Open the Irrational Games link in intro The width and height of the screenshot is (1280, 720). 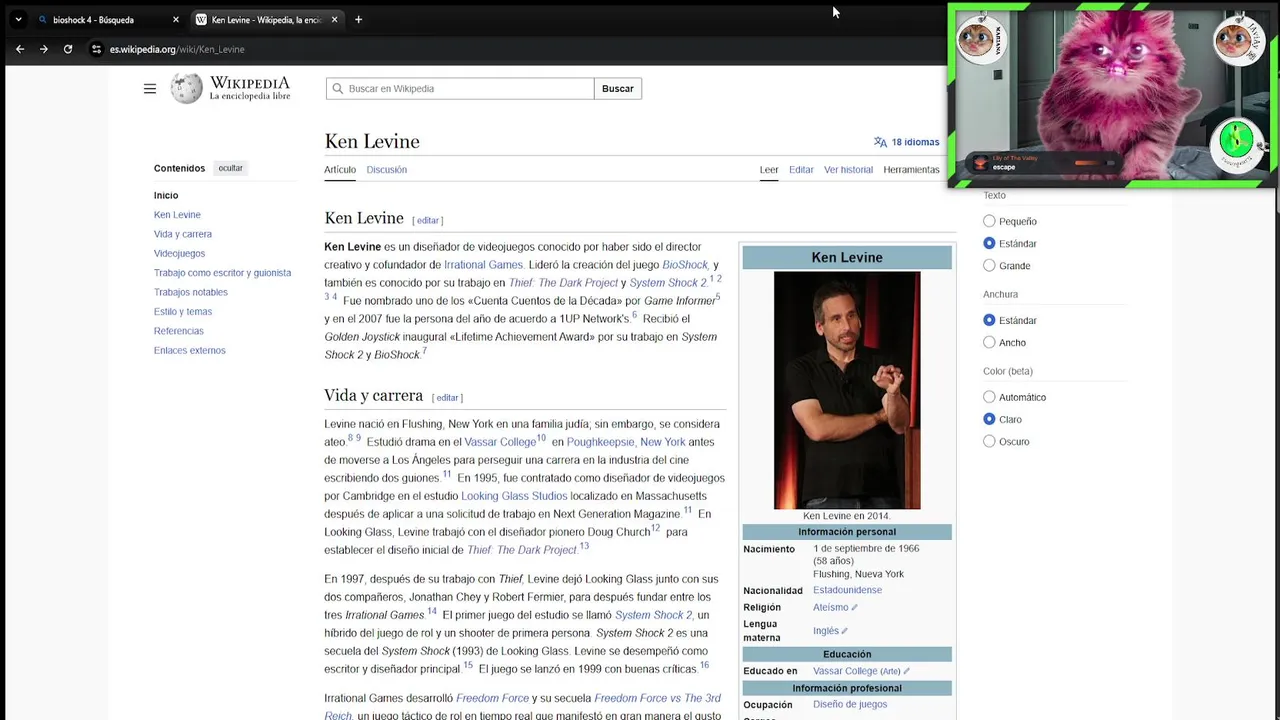[484, 265]
